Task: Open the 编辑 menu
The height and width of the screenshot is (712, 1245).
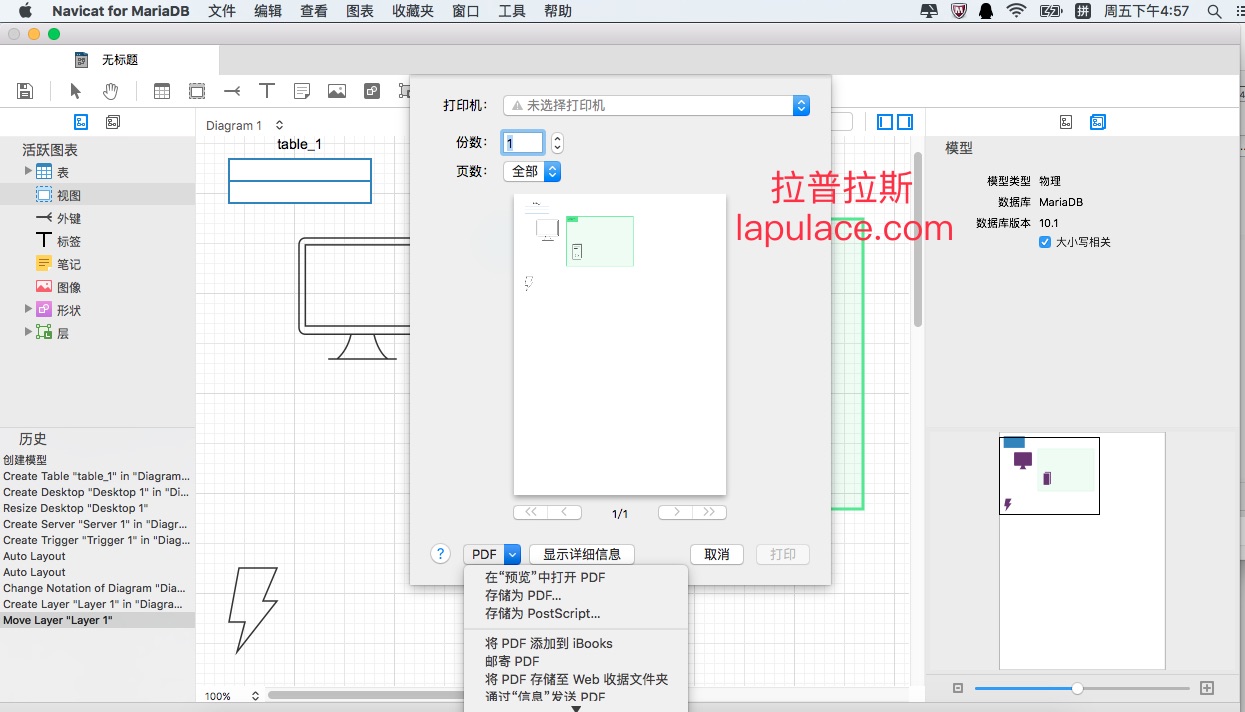Action: click(268, 11)
